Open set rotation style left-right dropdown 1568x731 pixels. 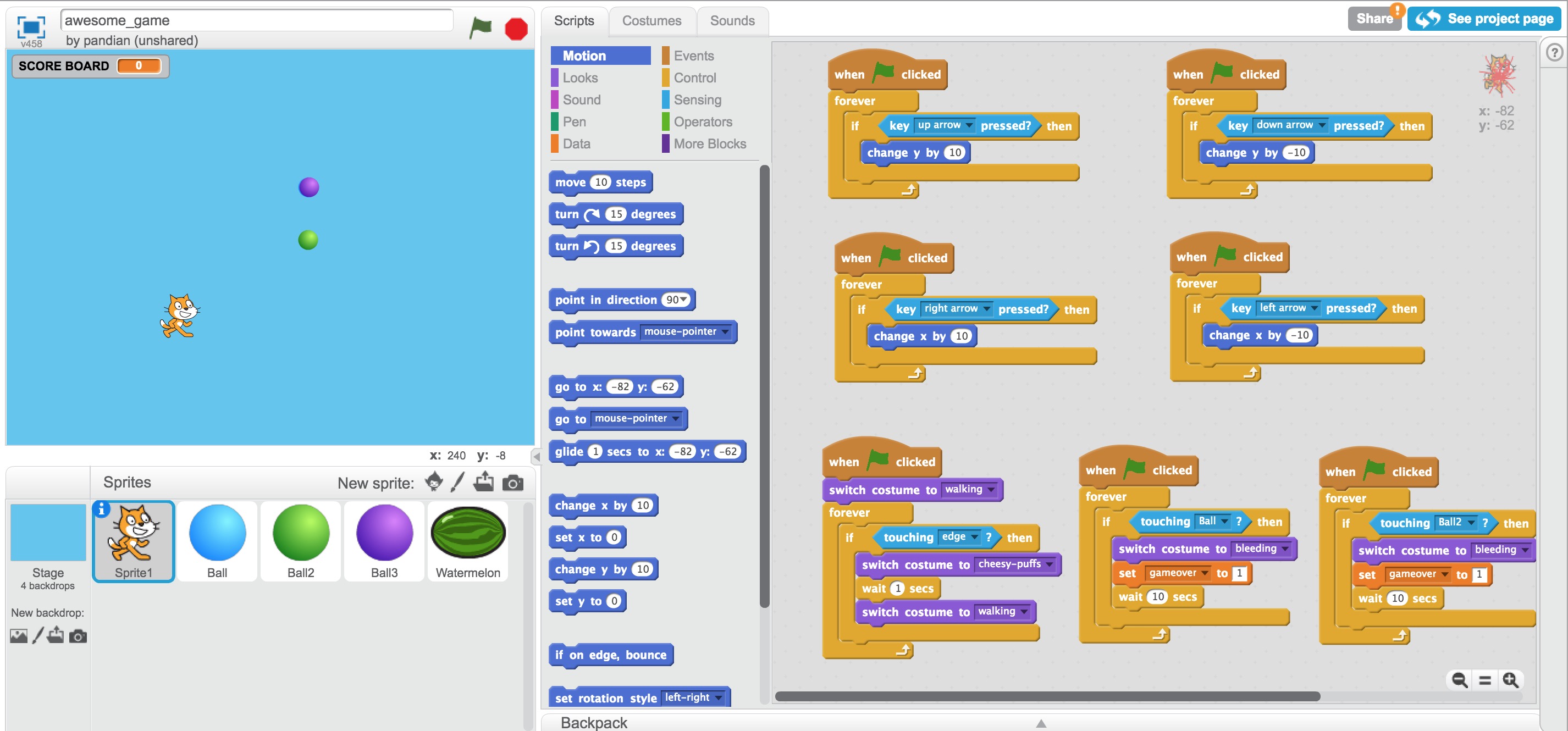click(x=718, y=697)
